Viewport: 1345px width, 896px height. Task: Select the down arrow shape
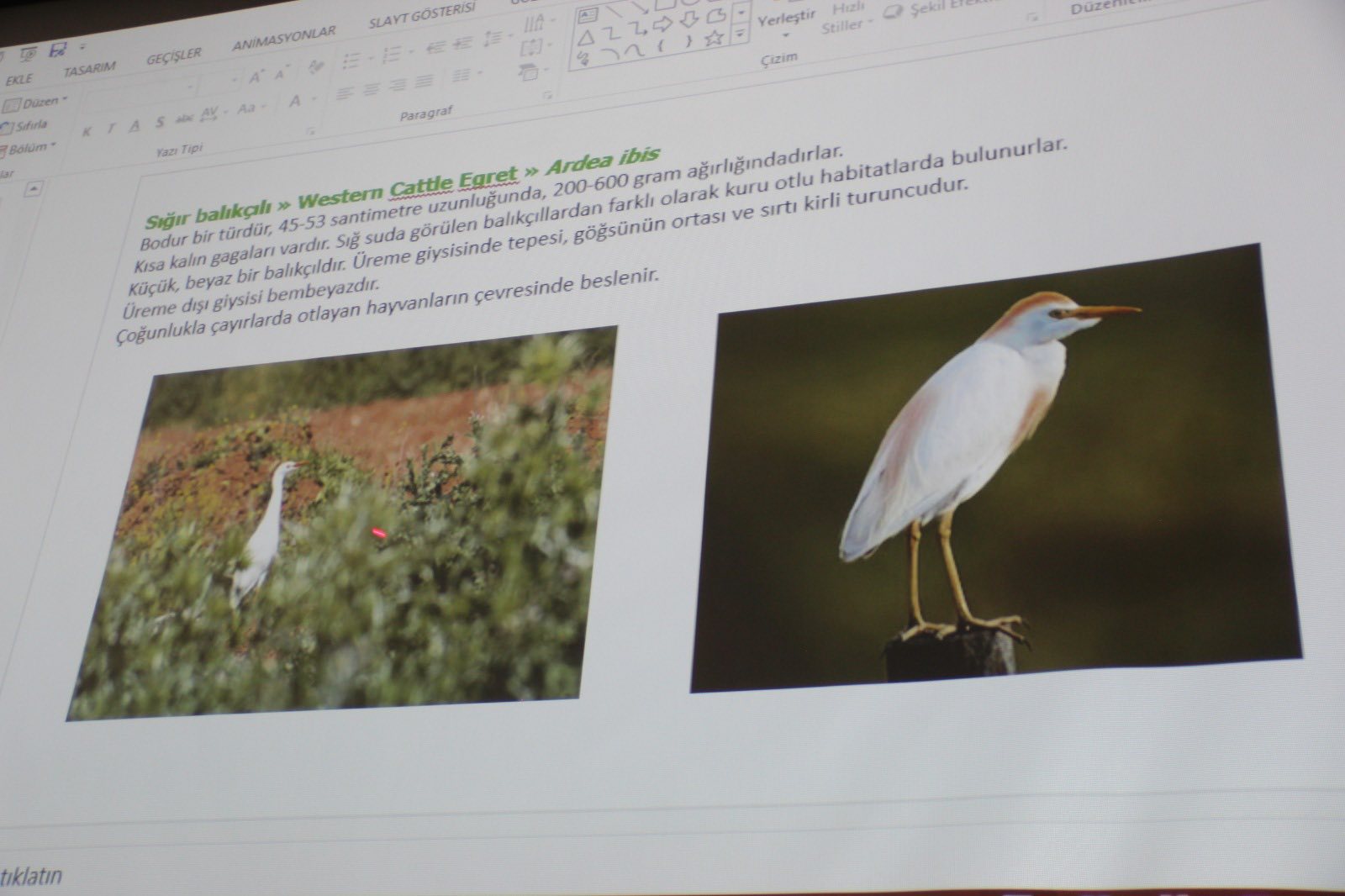(688, 19)
